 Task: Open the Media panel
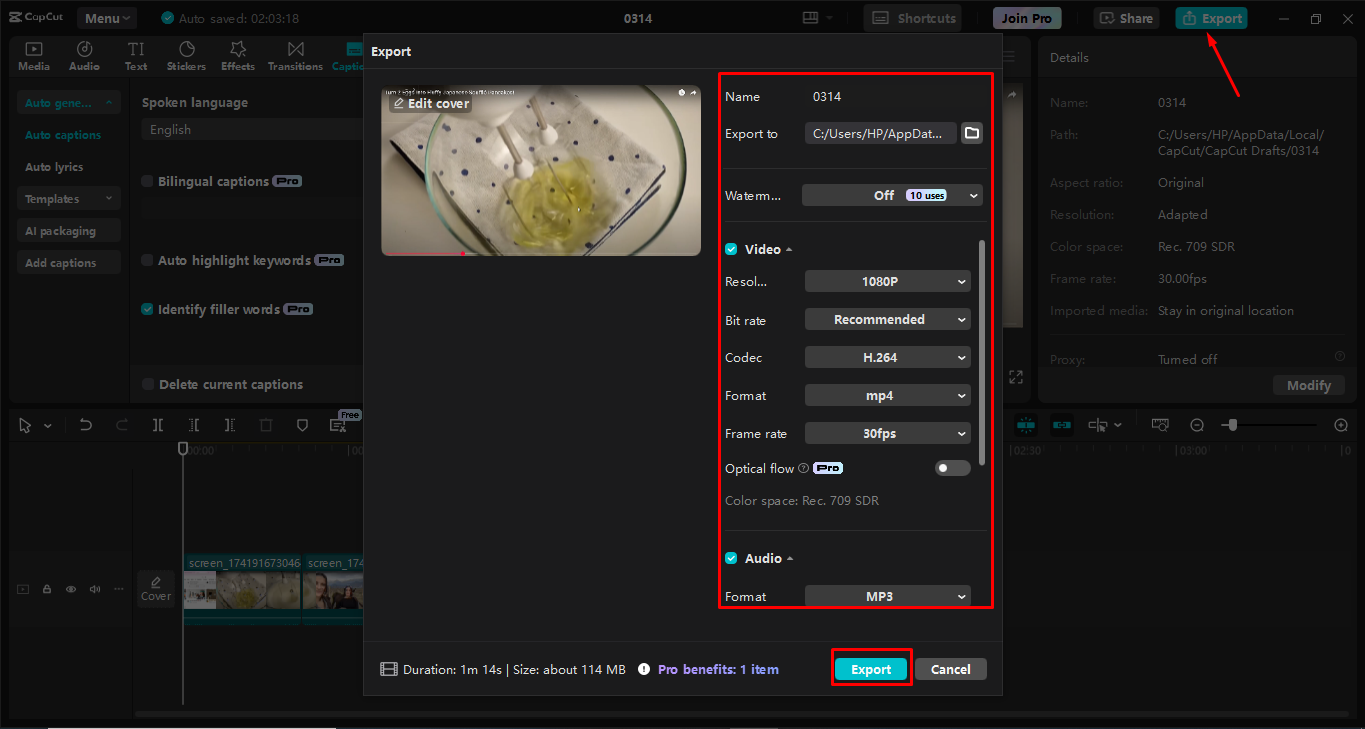(33, 55)
